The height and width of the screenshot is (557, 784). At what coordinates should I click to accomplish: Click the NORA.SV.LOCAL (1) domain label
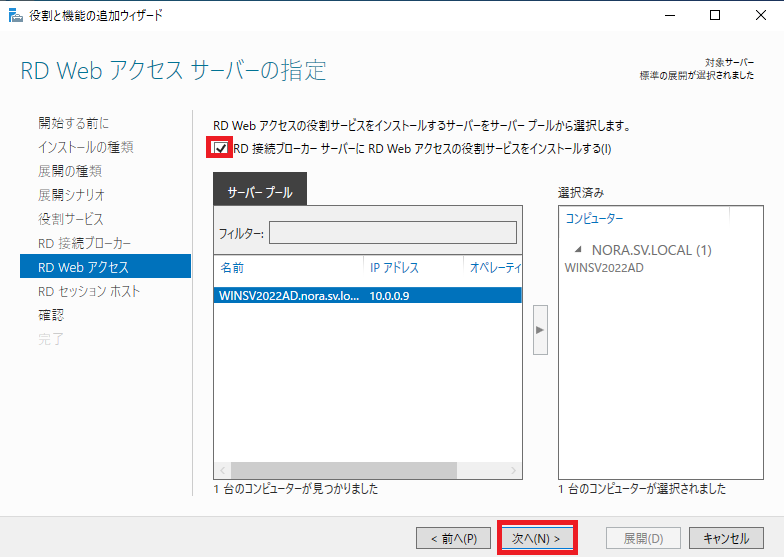tap(652, 250)
